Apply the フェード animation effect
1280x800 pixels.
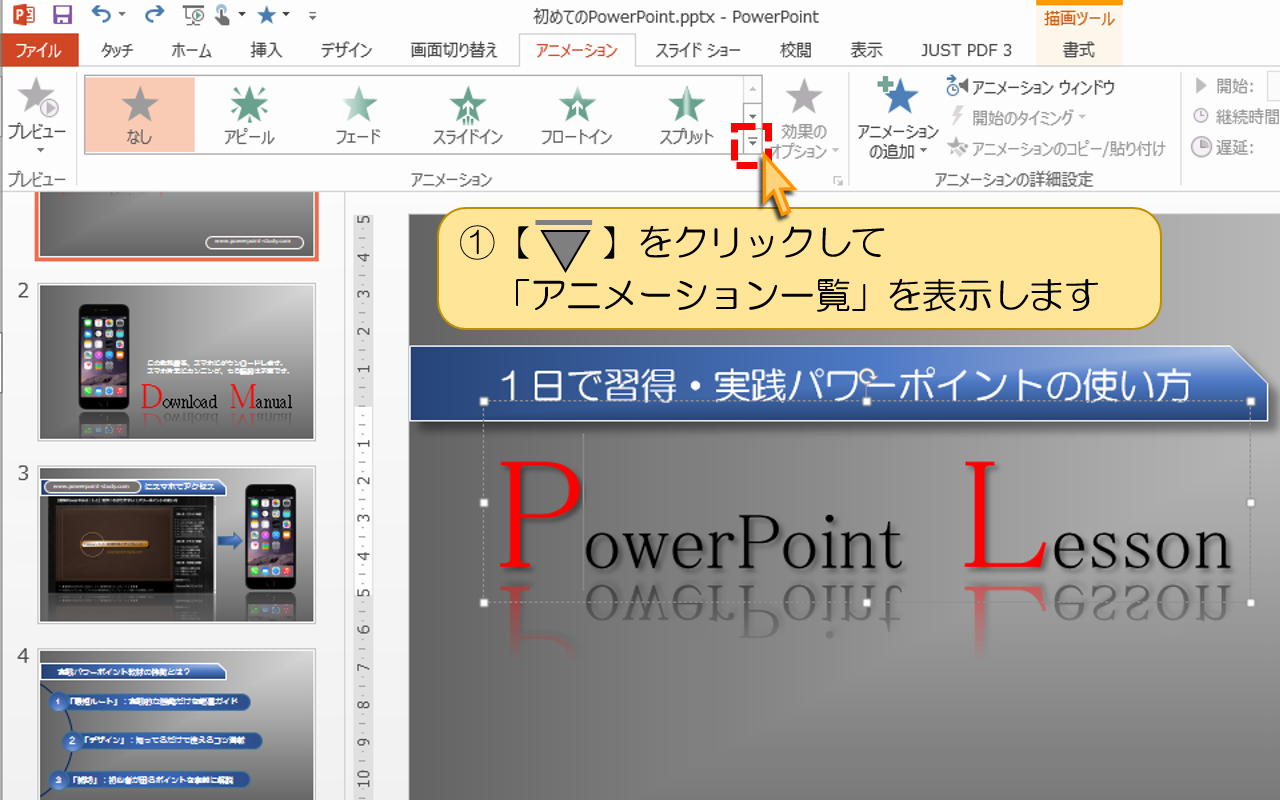coord(359,114)
